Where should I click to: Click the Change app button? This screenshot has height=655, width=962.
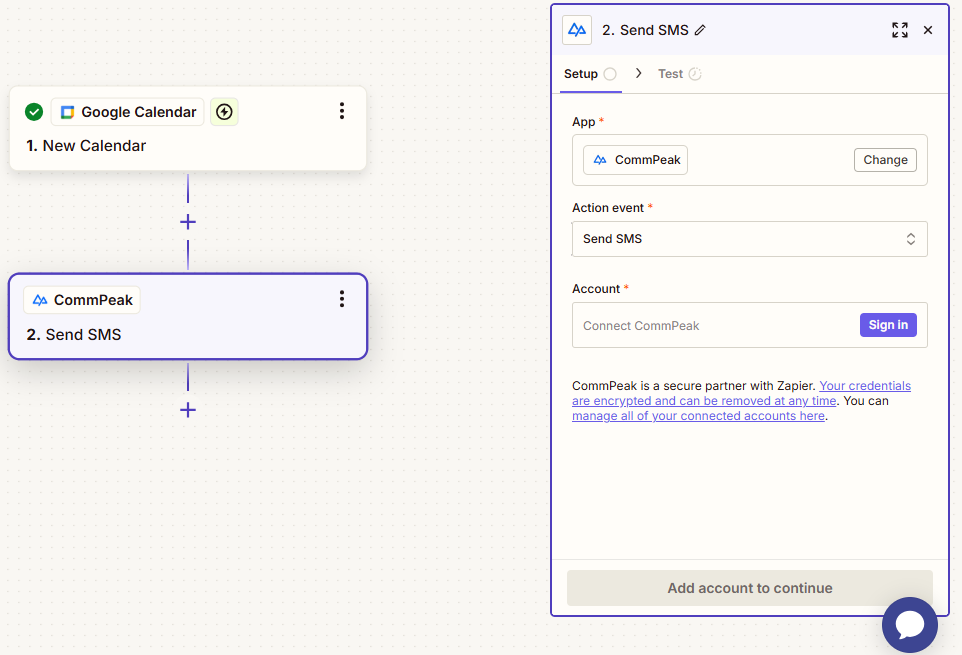point(885,160)
